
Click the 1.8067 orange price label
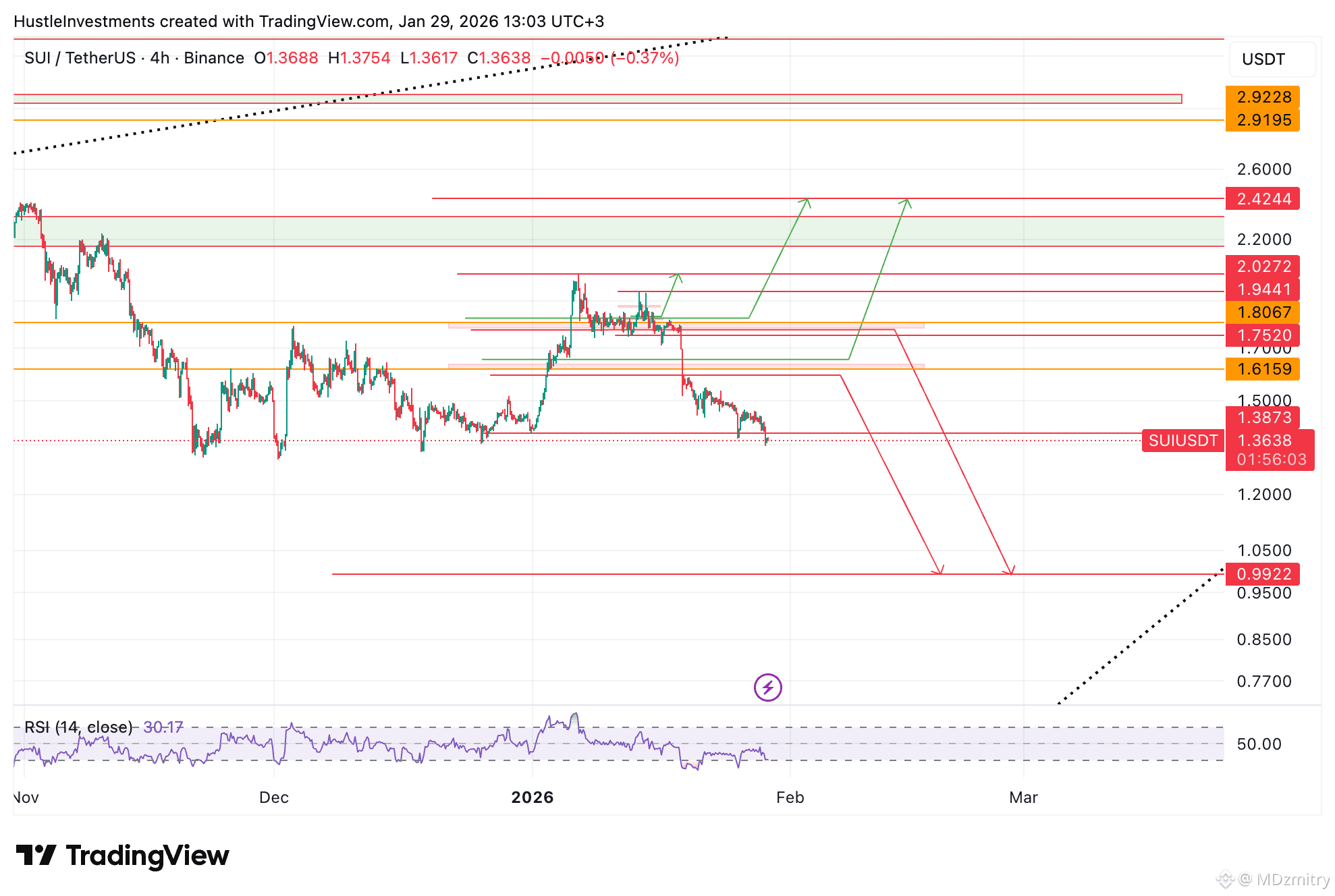1263,312
